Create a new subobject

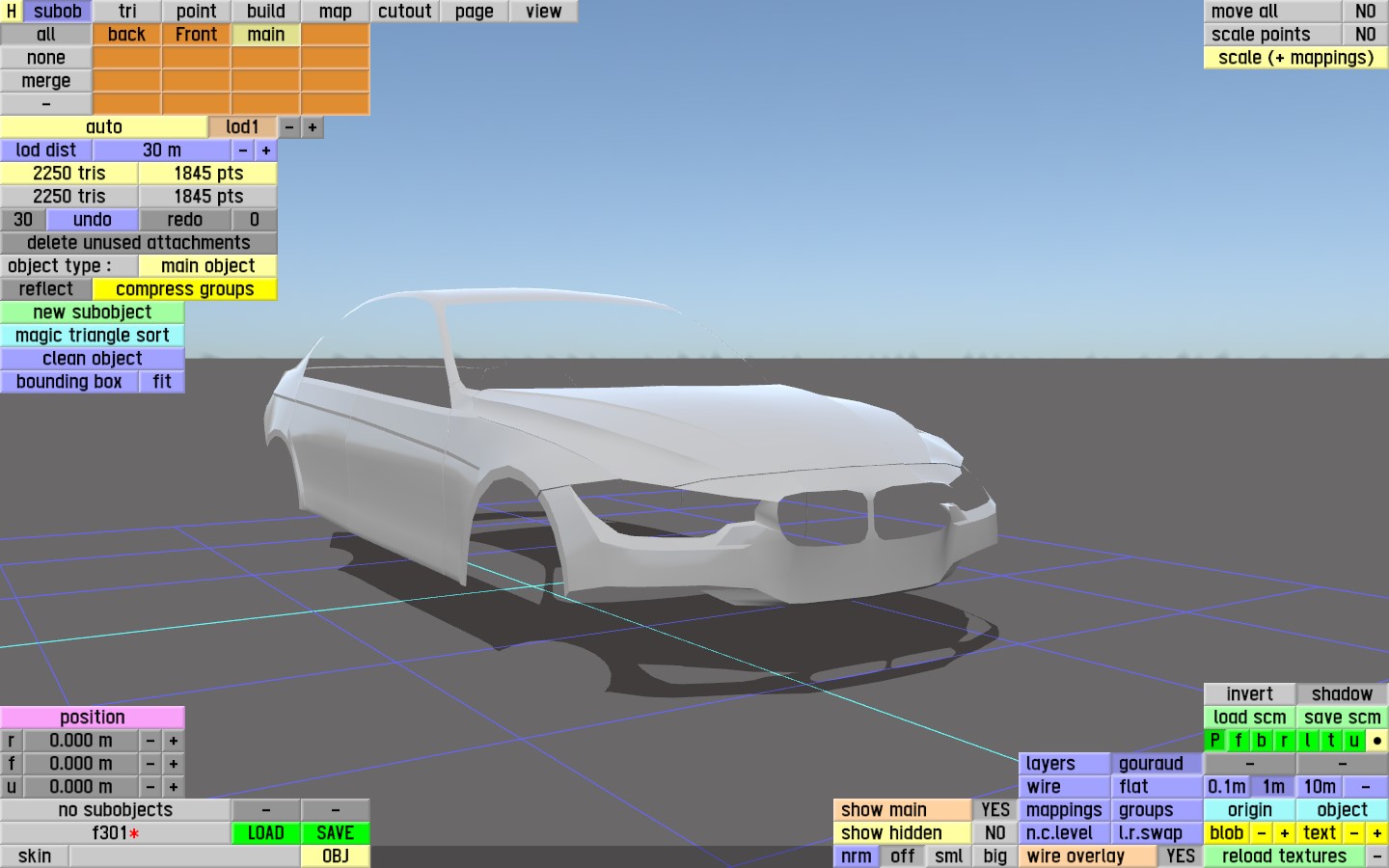(x=93, y=312)
